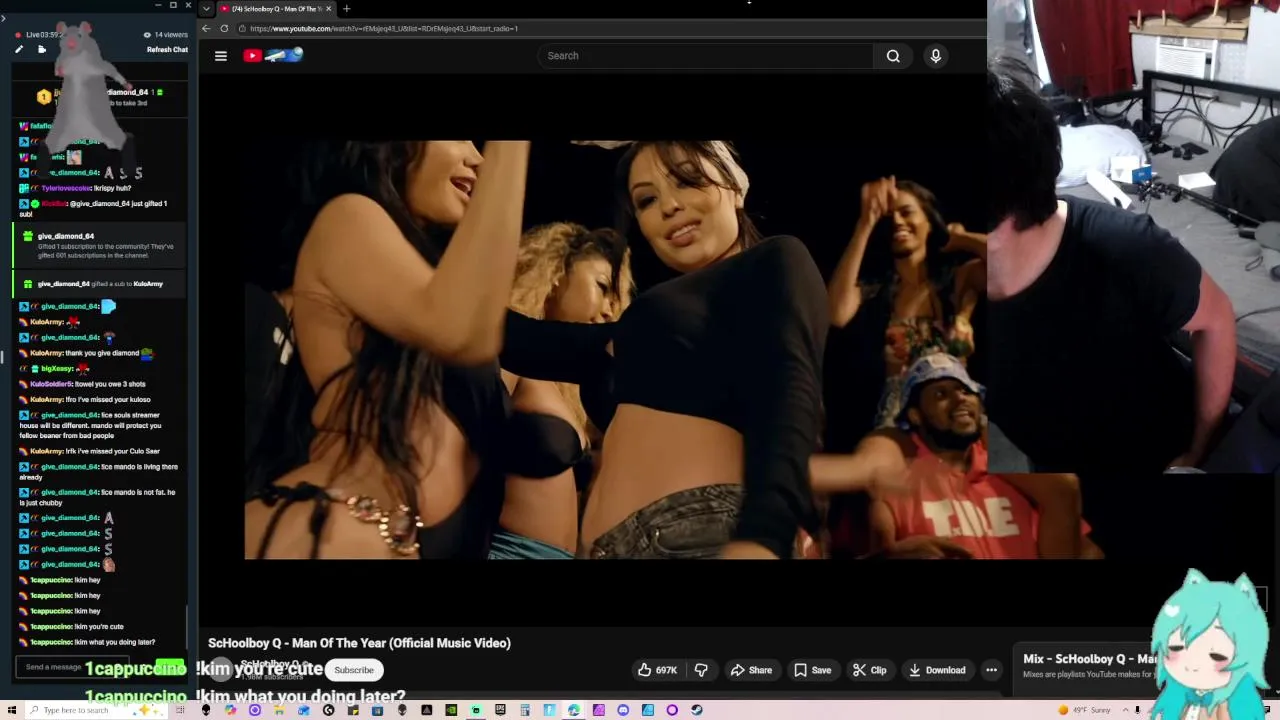
Task: Focus the YouTube search field
Action: (706, 56)
